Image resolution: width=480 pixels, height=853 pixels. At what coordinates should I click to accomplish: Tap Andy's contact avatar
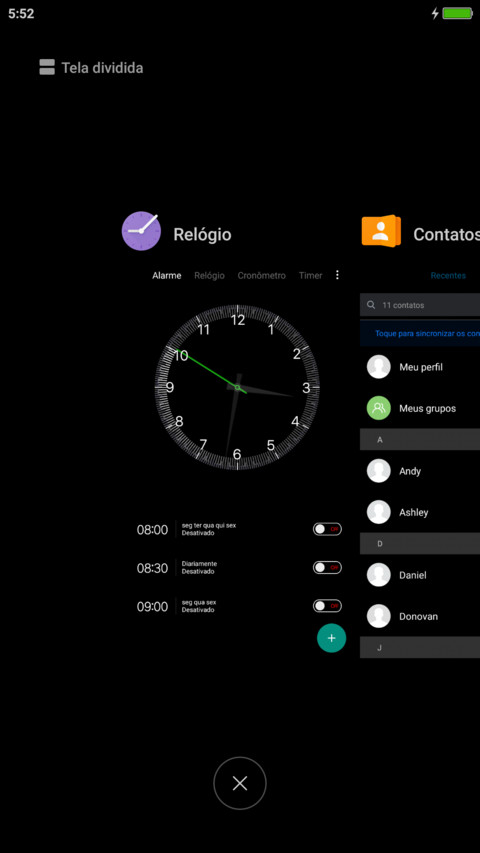[x=379, y=471]
